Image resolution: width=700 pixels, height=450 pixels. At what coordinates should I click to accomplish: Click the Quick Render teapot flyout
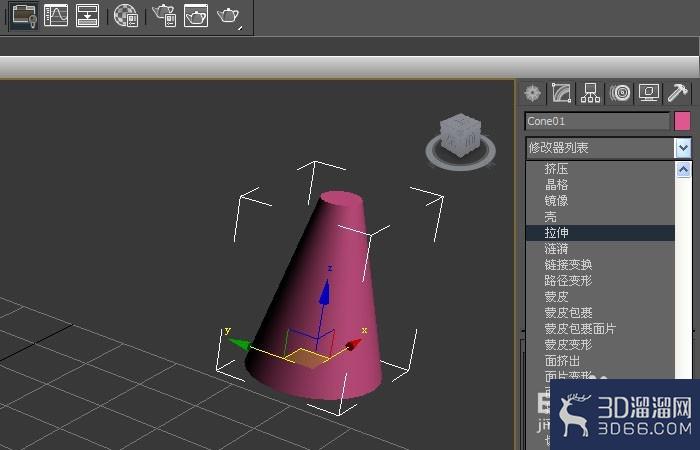(x=229, y=17)
